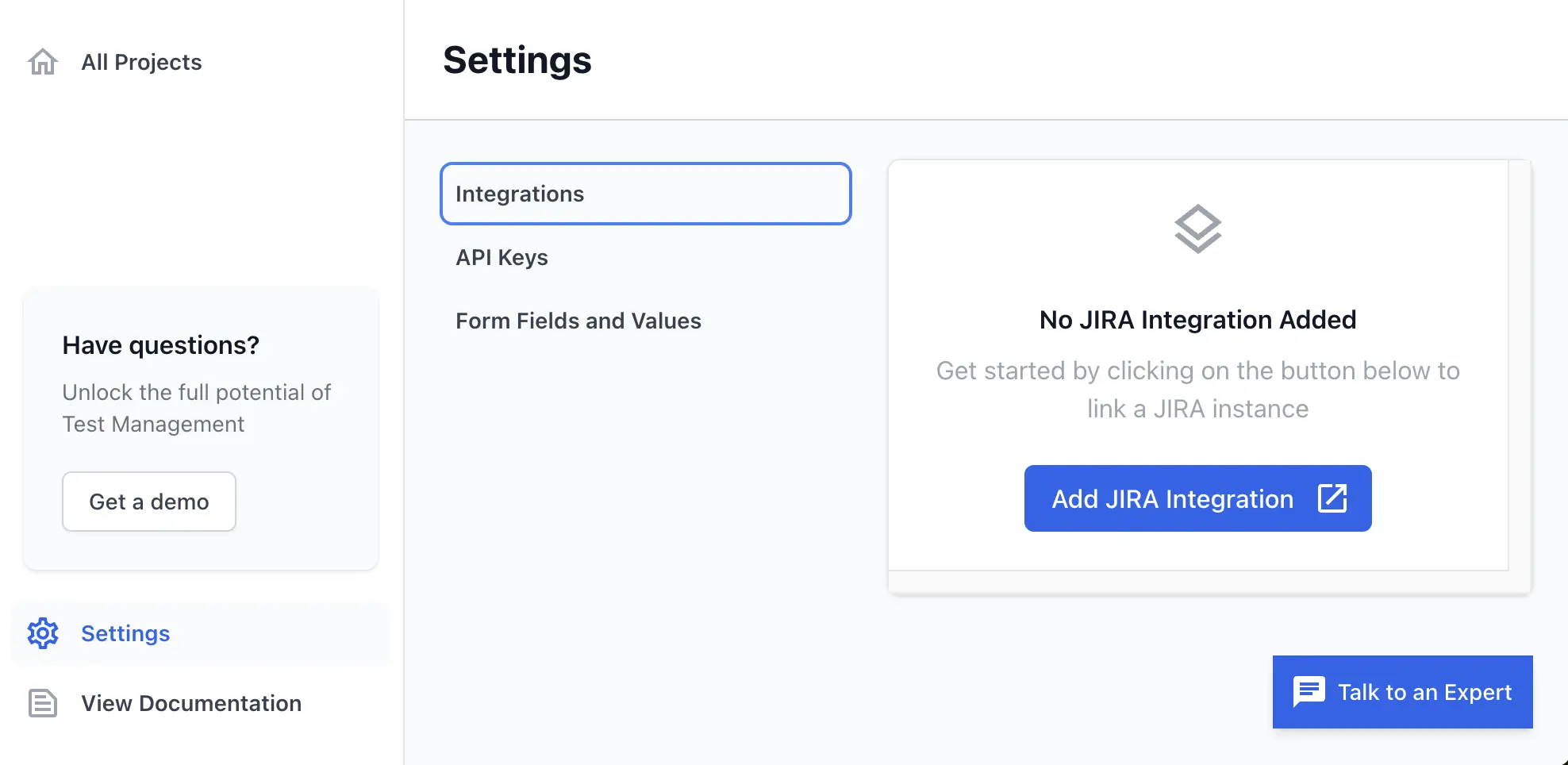The height and width of the screenshot is (765, 1568).
Task: Click the Talk to an Expert label
Action: [x=1424, y=692]
